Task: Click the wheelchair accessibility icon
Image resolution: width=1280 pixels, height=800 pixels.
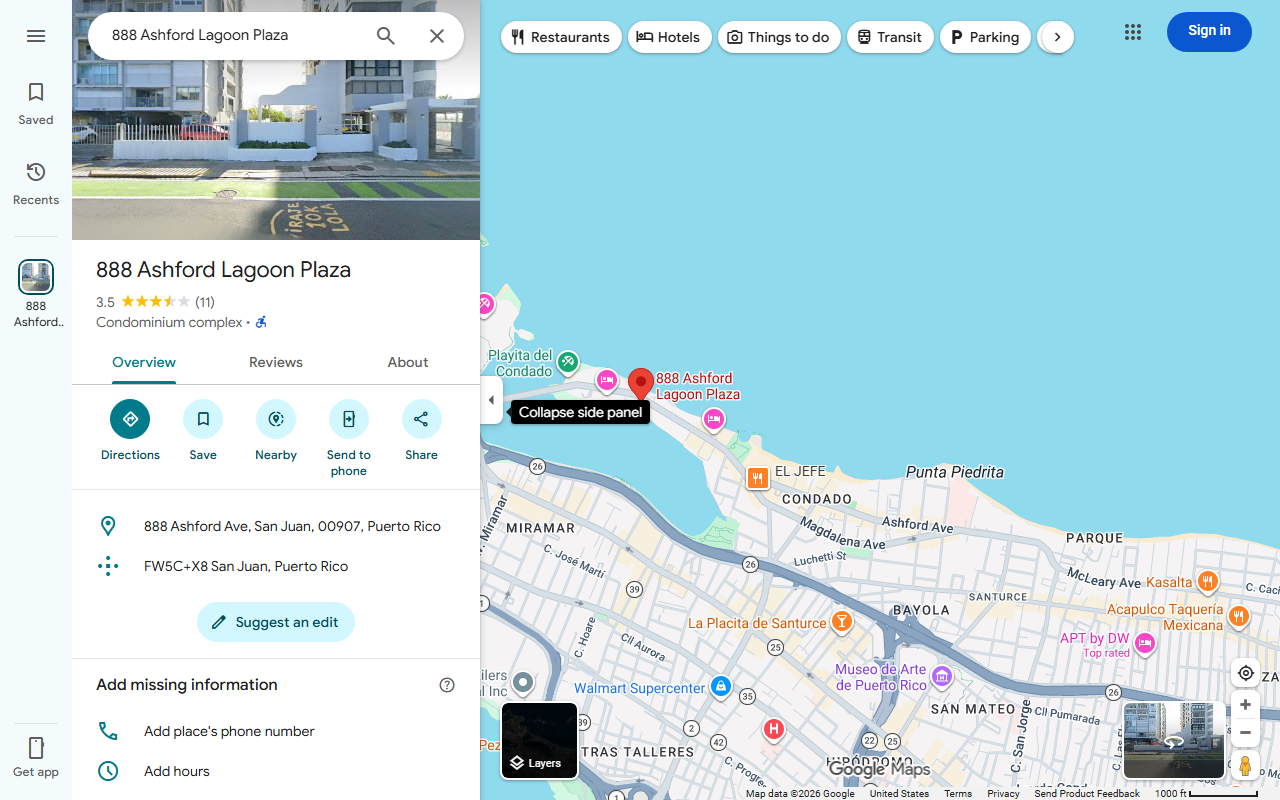Action: point(261,322)
